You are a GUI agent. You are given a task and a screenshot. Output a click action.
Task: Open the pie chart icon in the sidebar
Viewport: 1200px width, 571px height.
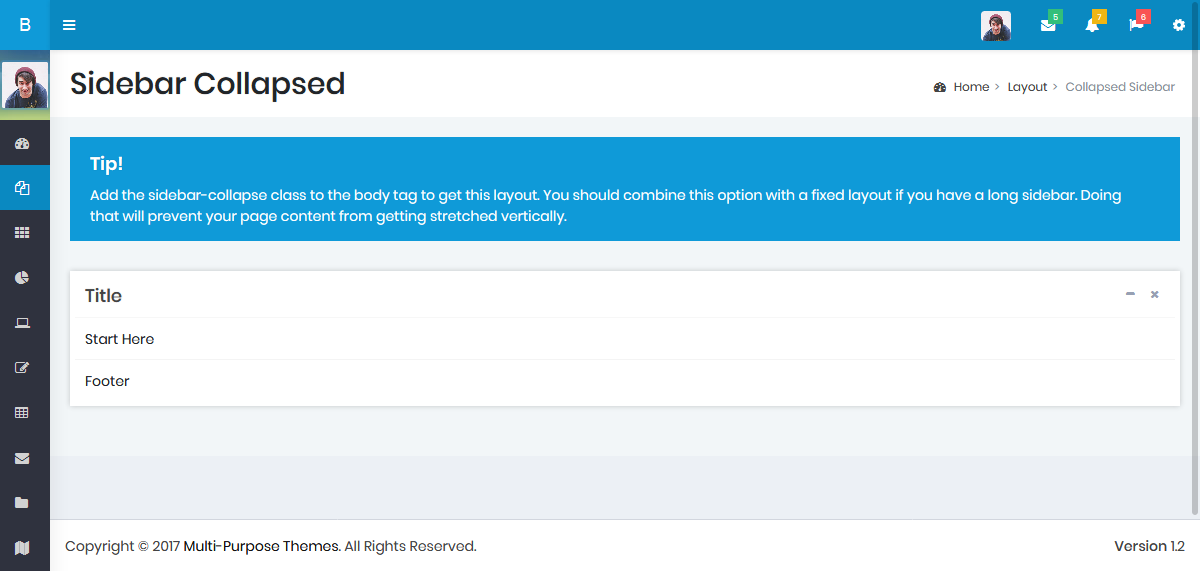tap(22, 278)
